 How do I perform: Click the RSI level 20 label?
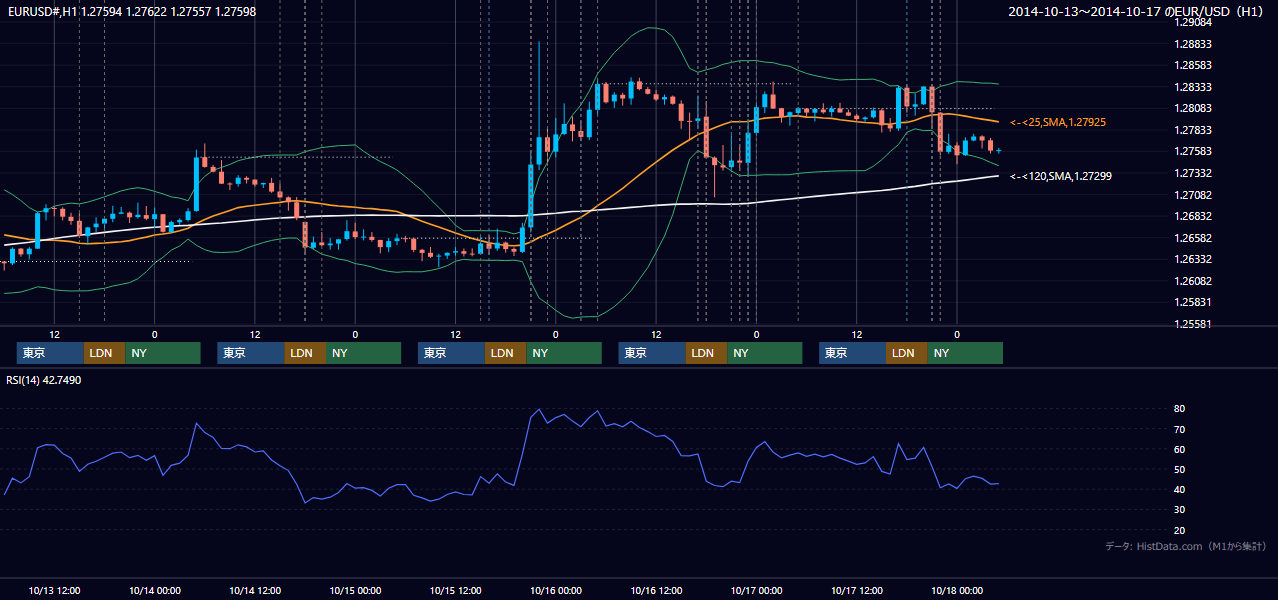pyautogui.click(x=1180, y=530)
